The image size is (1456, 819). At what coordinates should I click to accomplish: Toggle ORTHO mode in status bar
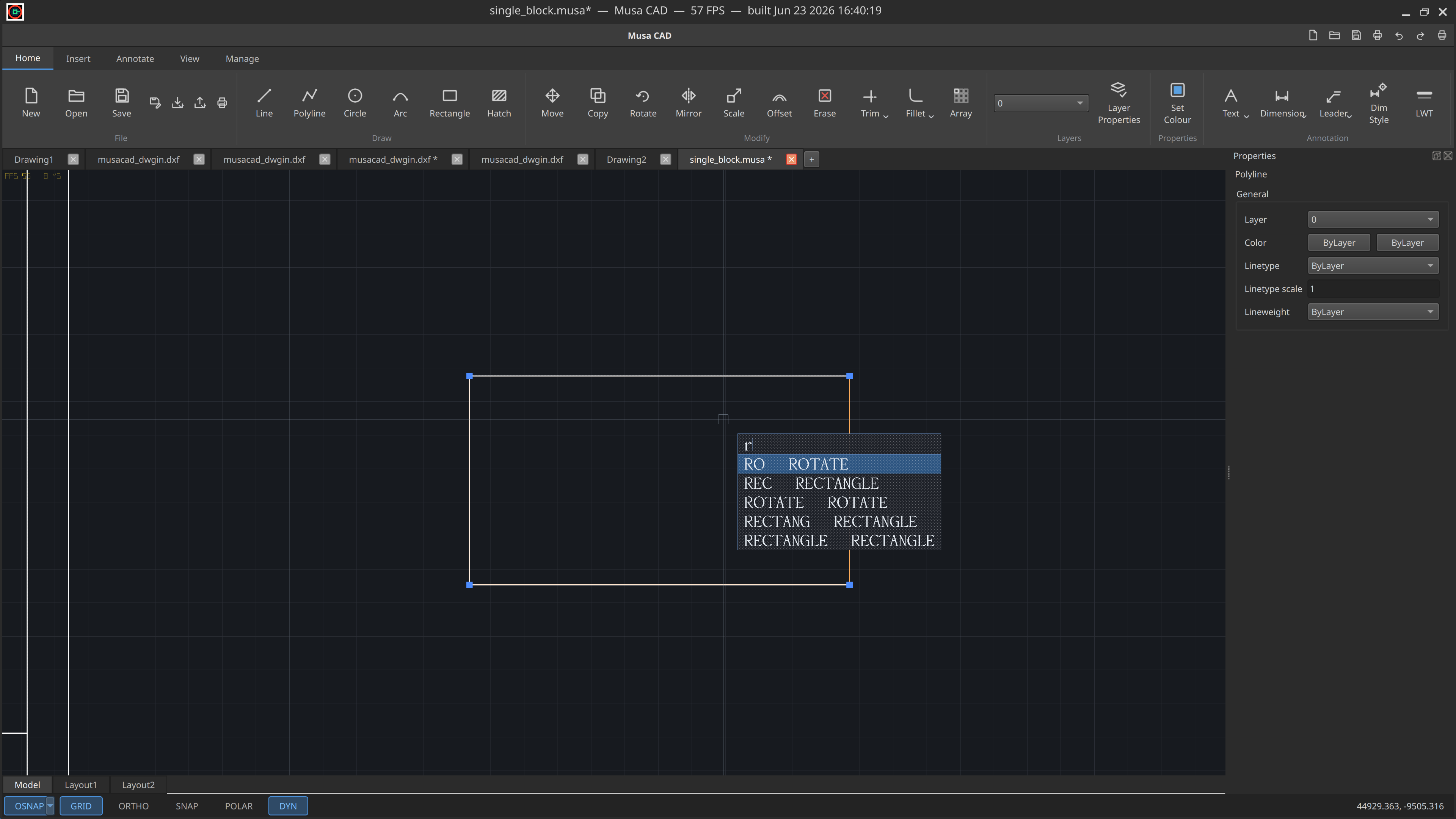[x=133, y=805]
